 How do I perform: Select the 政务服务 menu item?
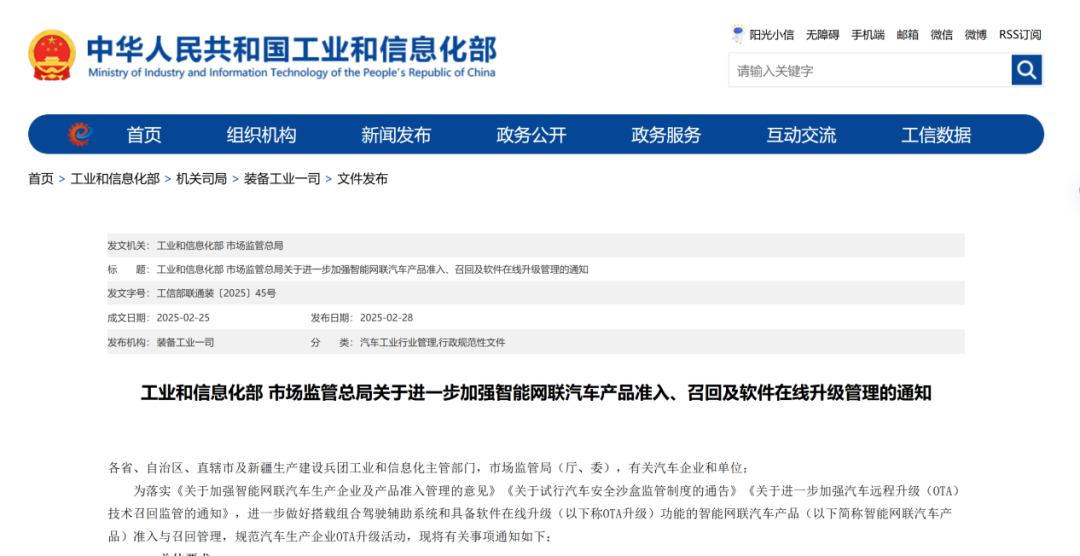point(666,135)
